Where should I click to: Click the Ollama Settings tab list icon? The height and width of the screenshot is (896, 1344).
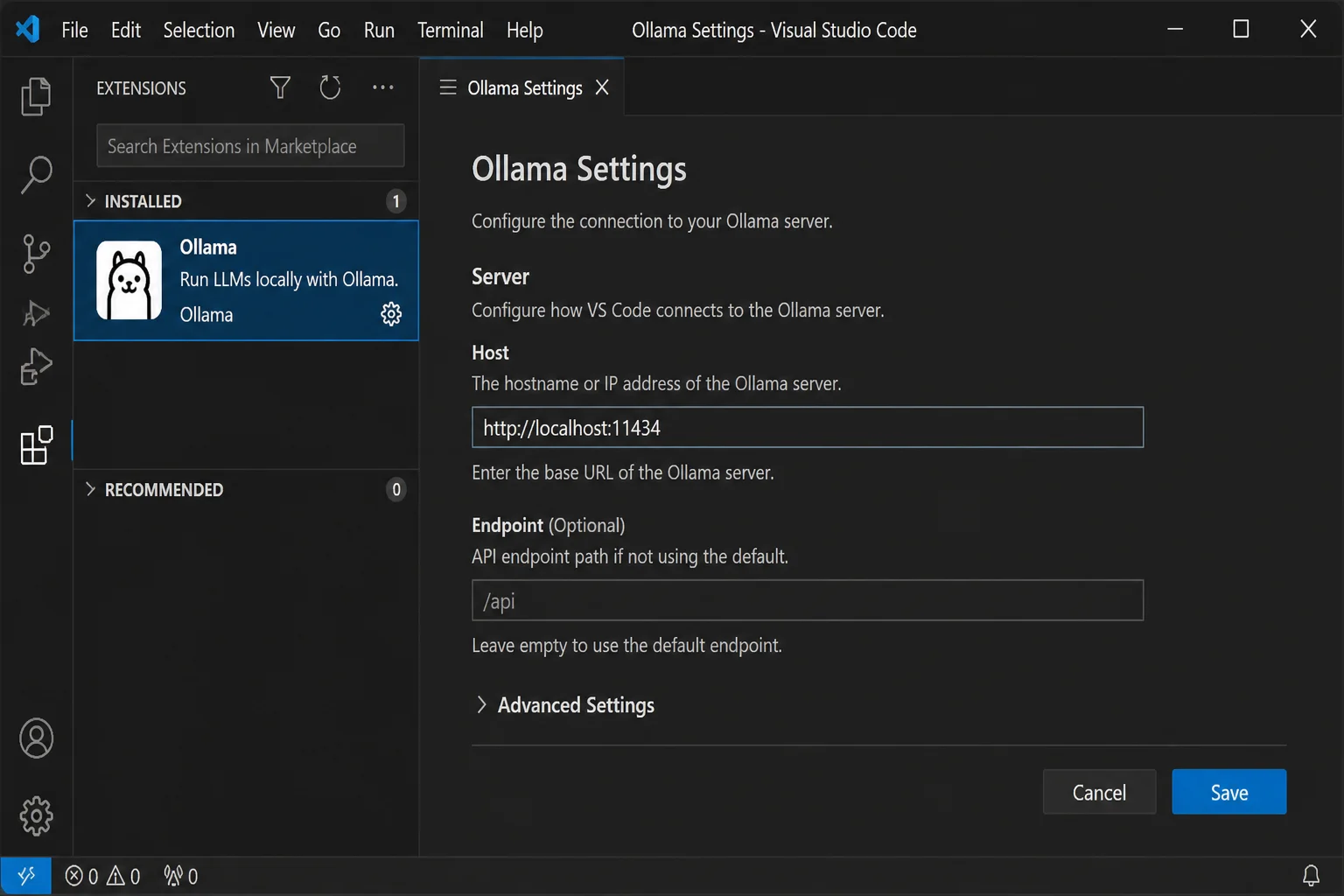(448, 87)
